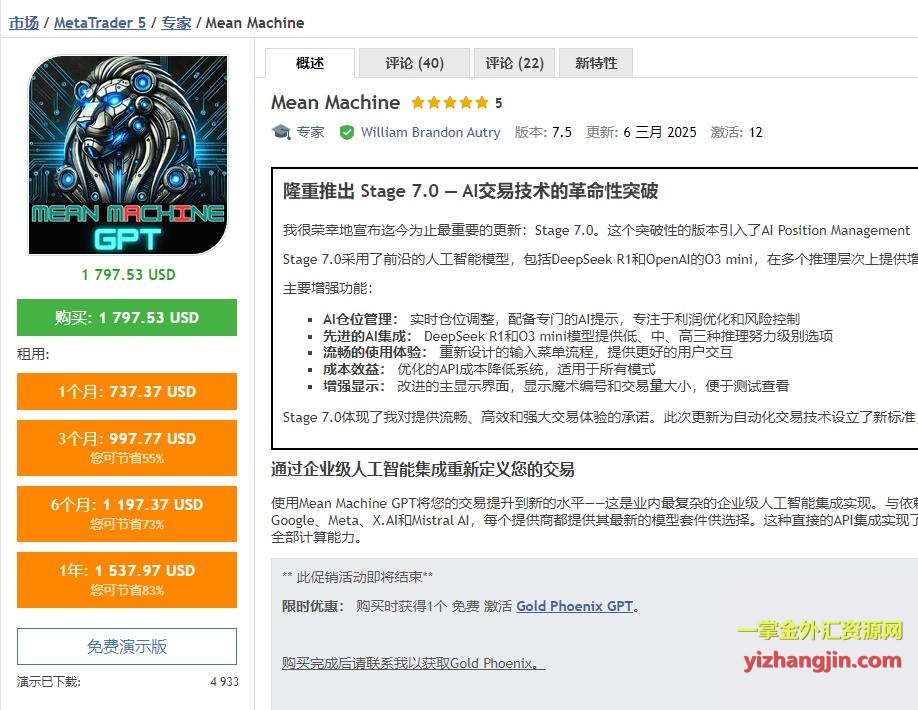Open the 专家 breadcrumb link
918x710 pixels.
pos(176,23)
